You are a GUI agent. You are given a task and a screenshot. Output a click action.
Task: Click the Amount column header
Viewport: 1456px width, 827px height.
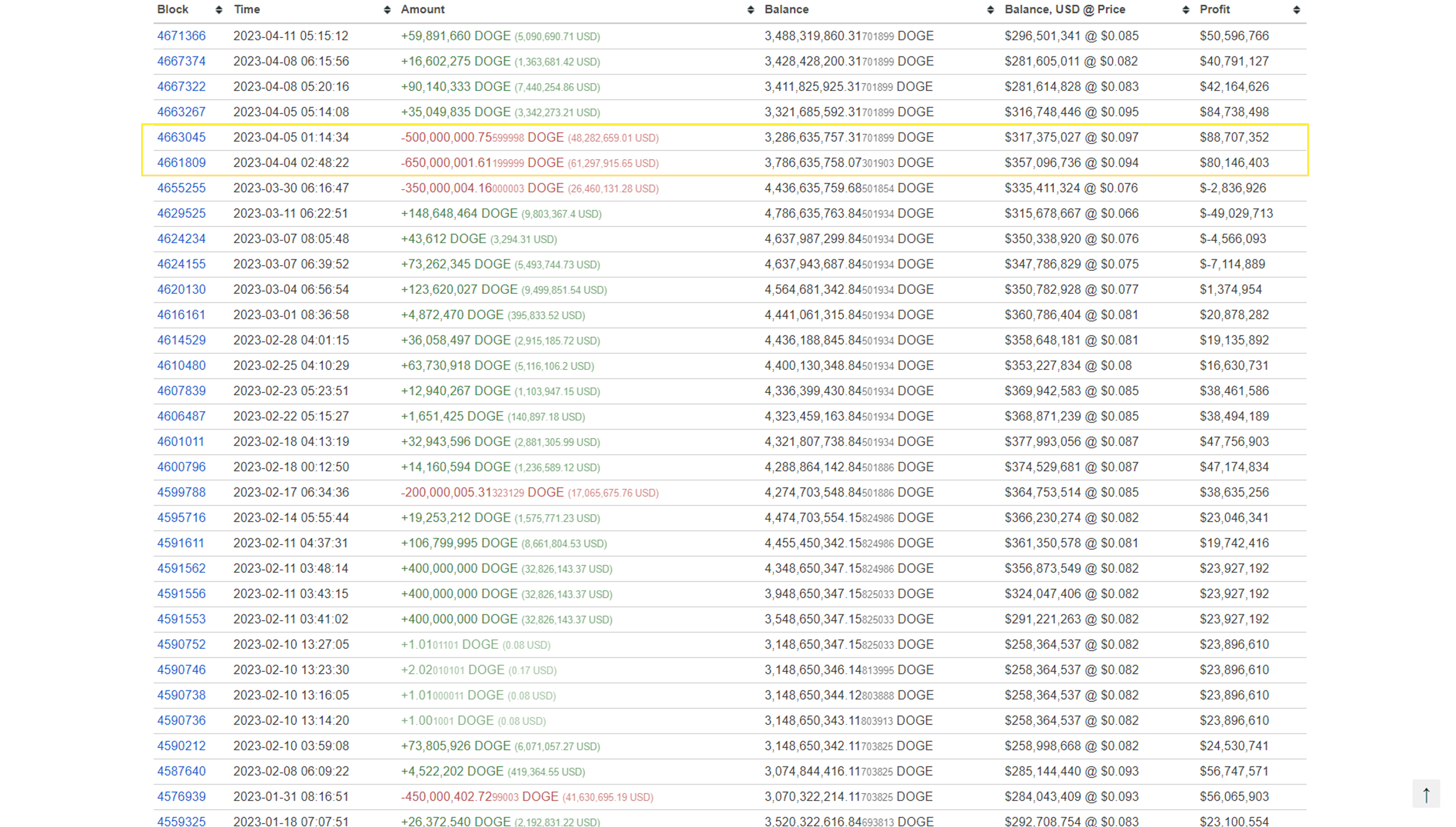423,9
